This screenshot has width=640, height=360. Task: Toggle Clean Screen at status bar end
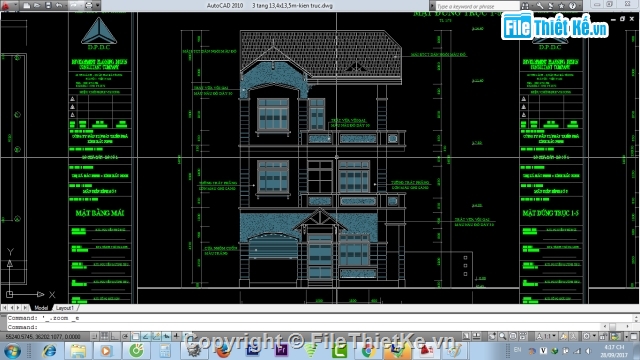pos(634,336)
